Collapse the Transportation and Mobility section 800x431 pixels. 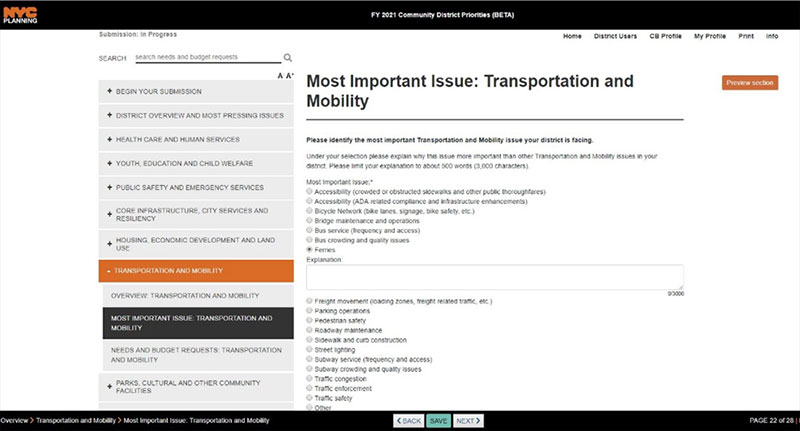coord(196,271)
